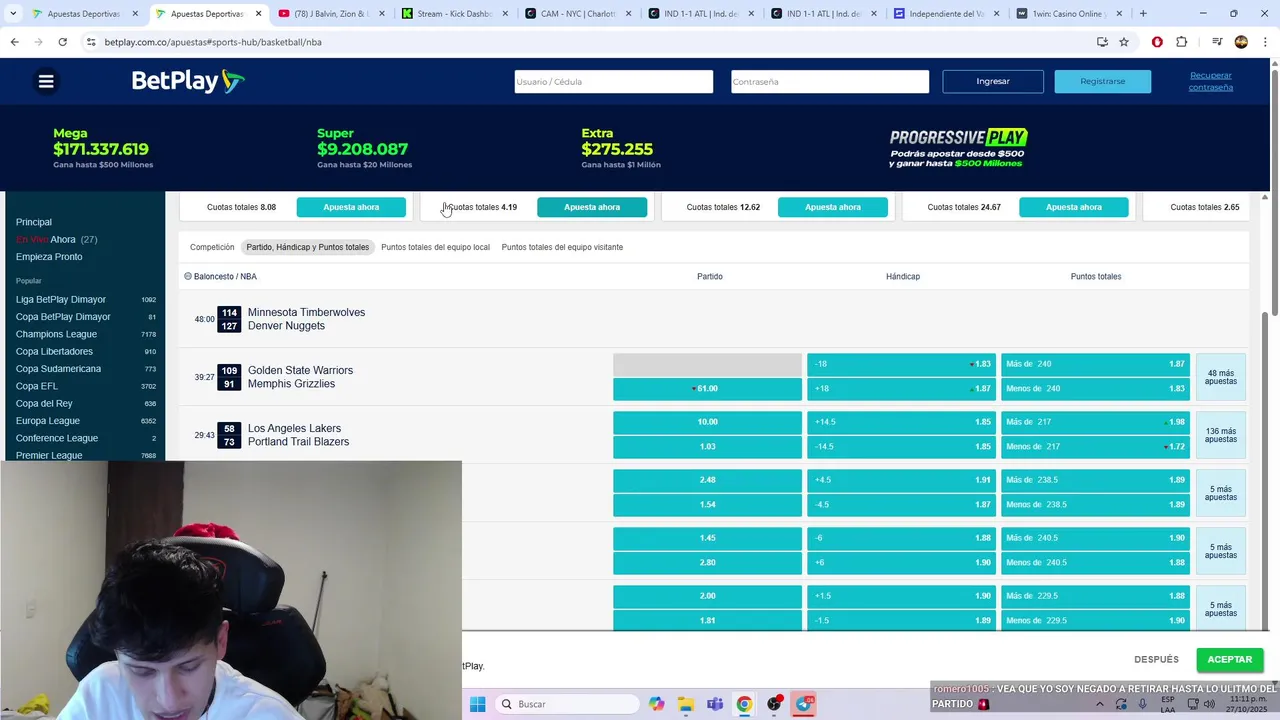This screenshot has width=1280, height=720.
Task: Click install app icon in address bar
Action: [1102, 42]
